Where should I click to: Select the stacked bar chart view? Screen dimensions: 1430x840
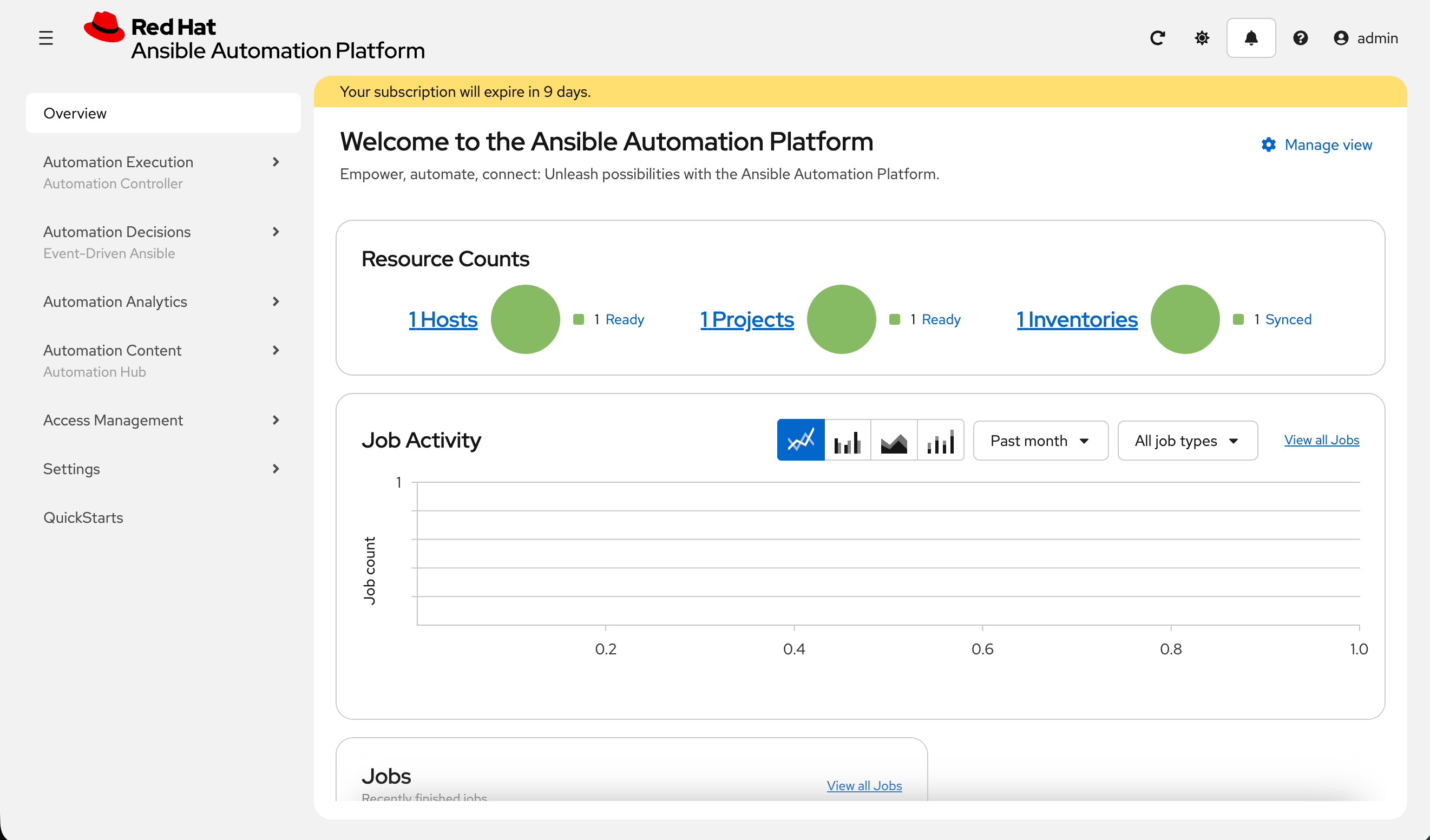(940, 440)
